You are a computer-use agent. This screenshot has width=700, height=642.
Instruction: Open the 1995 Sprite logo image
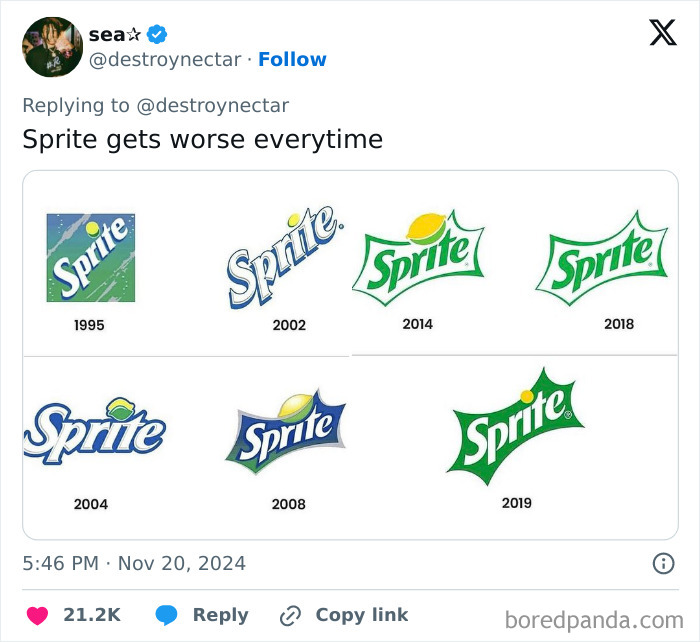pos(90,258)
